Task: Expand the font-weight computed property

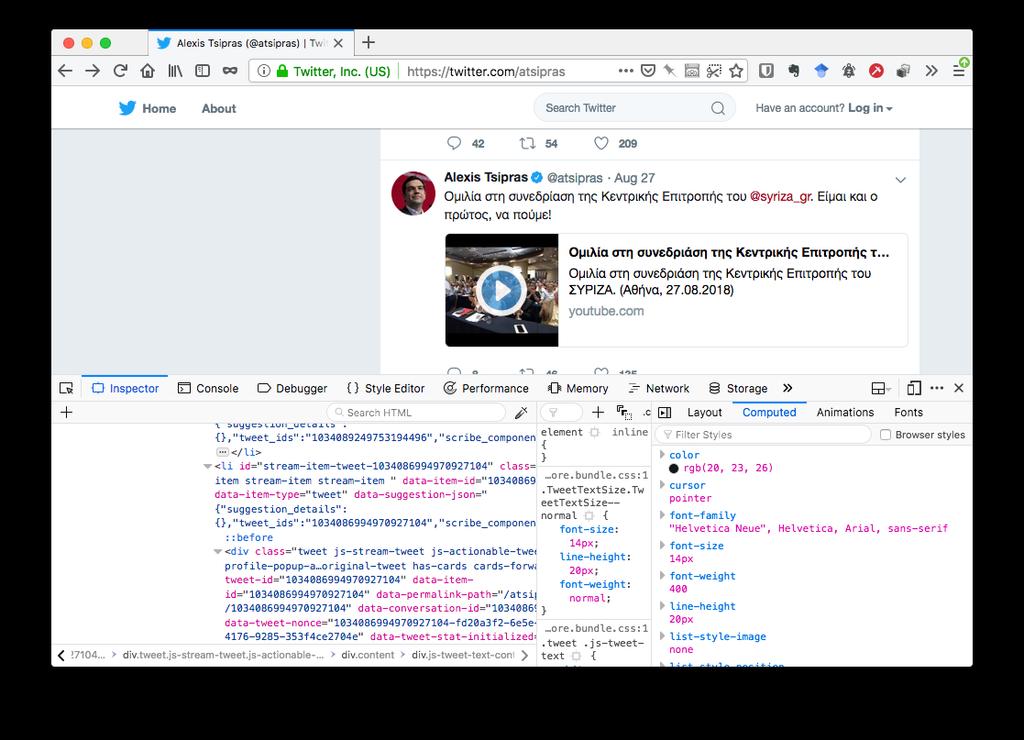Action: 662,575
